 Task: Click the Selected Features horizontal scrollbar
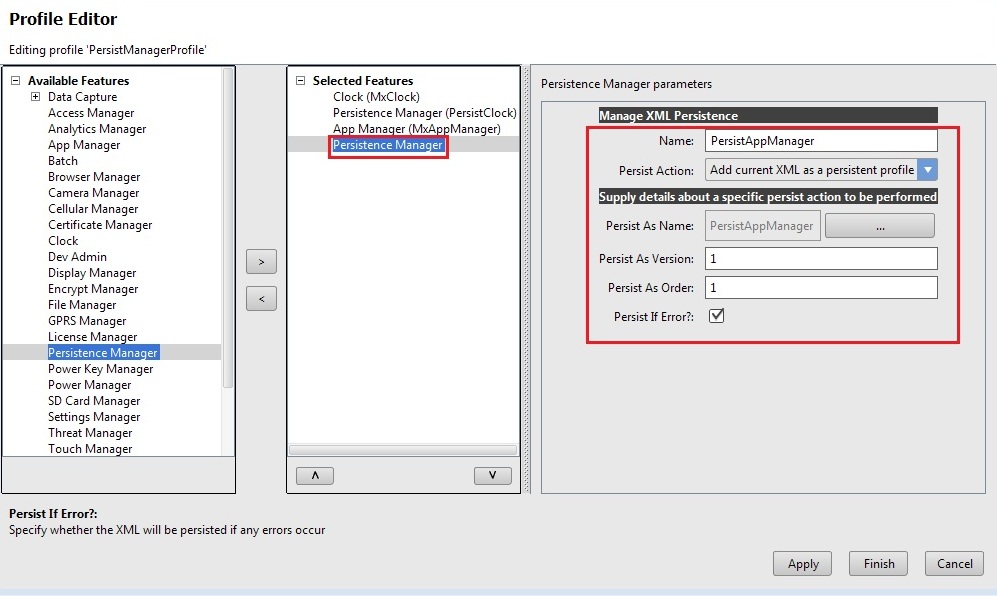403,451
